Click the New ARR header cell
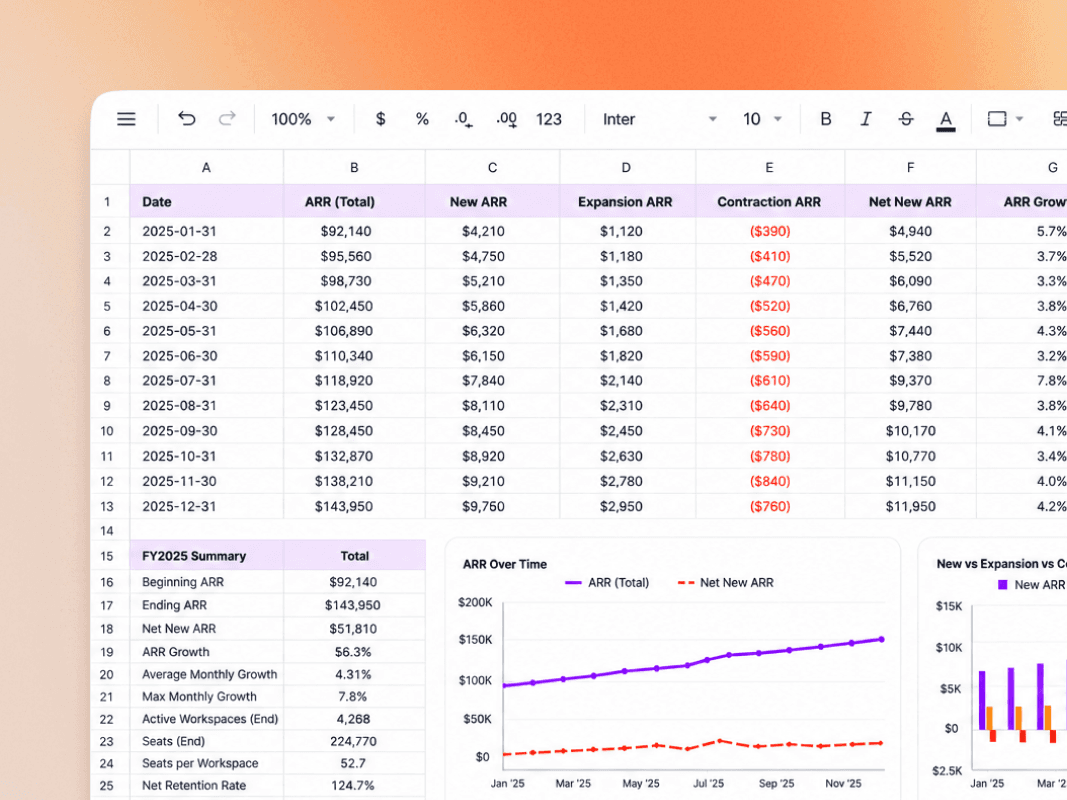Screen dimensions: 1067x800 492,201
